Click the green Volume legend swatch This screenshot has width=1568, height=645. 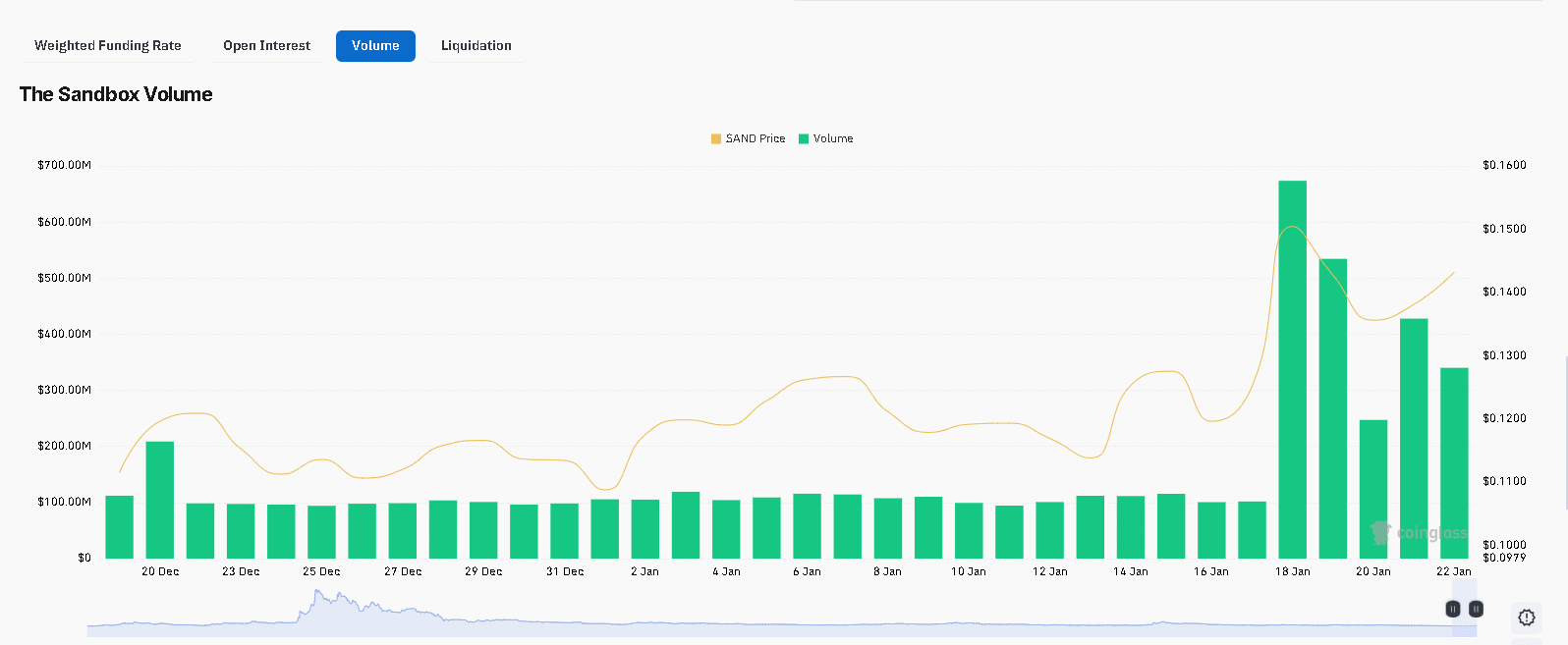point(804,138)
